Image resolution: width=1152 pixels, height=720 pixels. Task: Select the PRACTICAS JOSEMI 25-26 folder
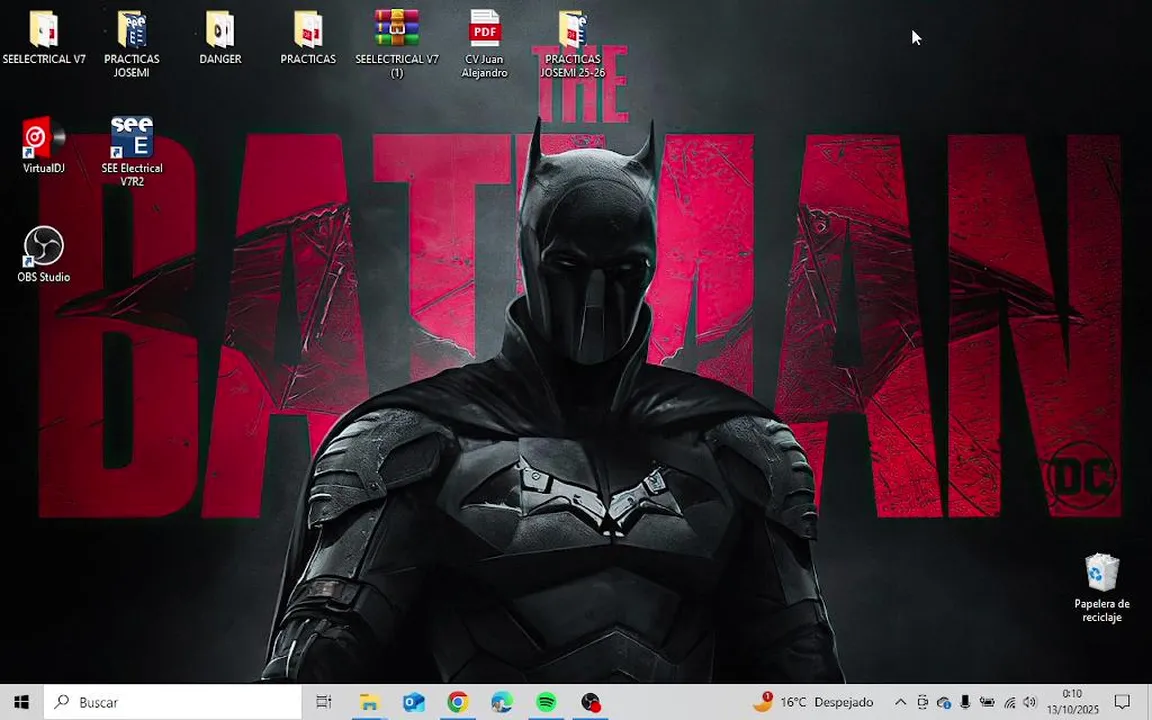pos(572,29)
